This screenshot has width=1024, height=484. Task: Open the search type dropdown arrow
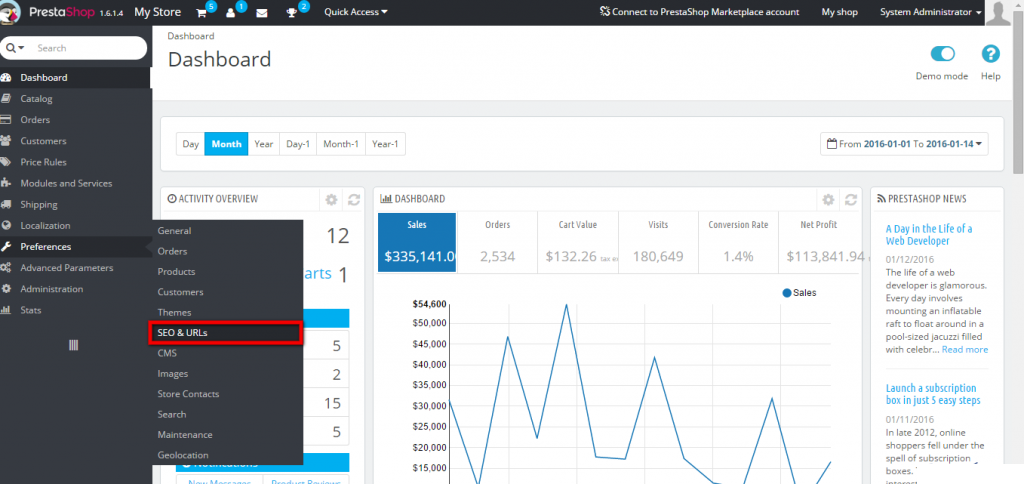coord(16,48)
